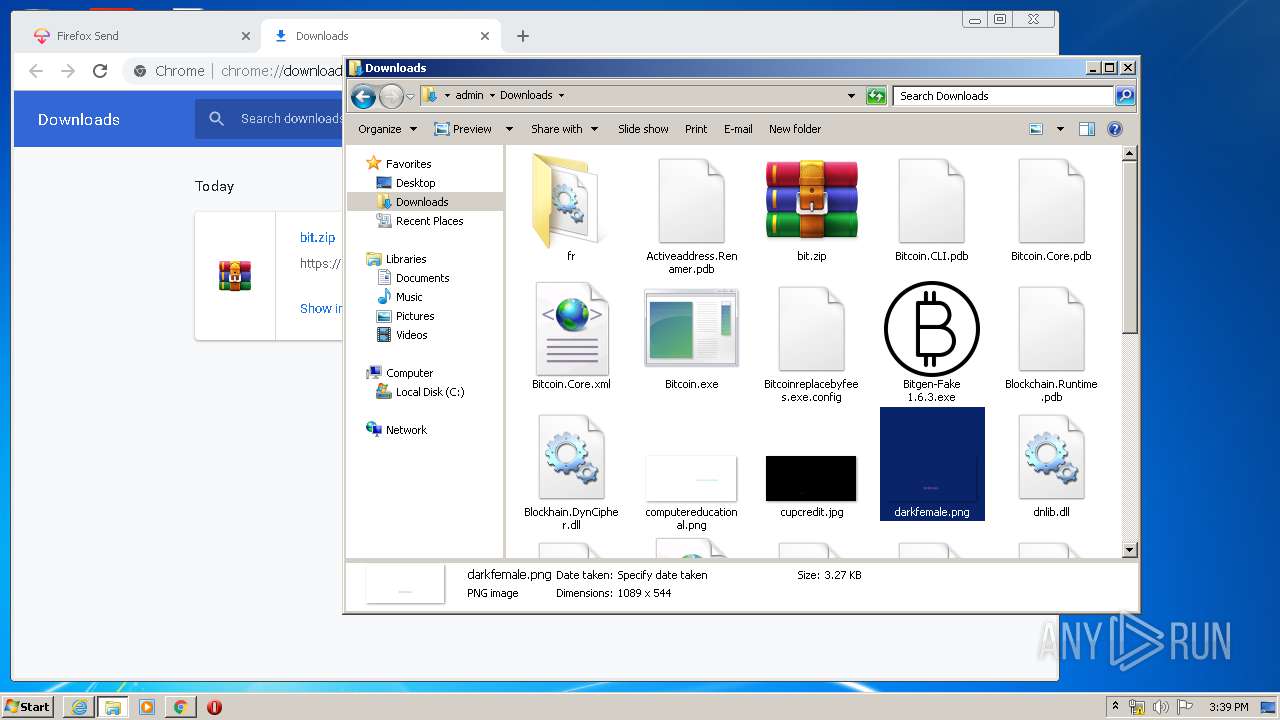
Task: Select Blockchain.Runtime.pdb file icon
Action: pyautogui.click(x=1051, y=328)
